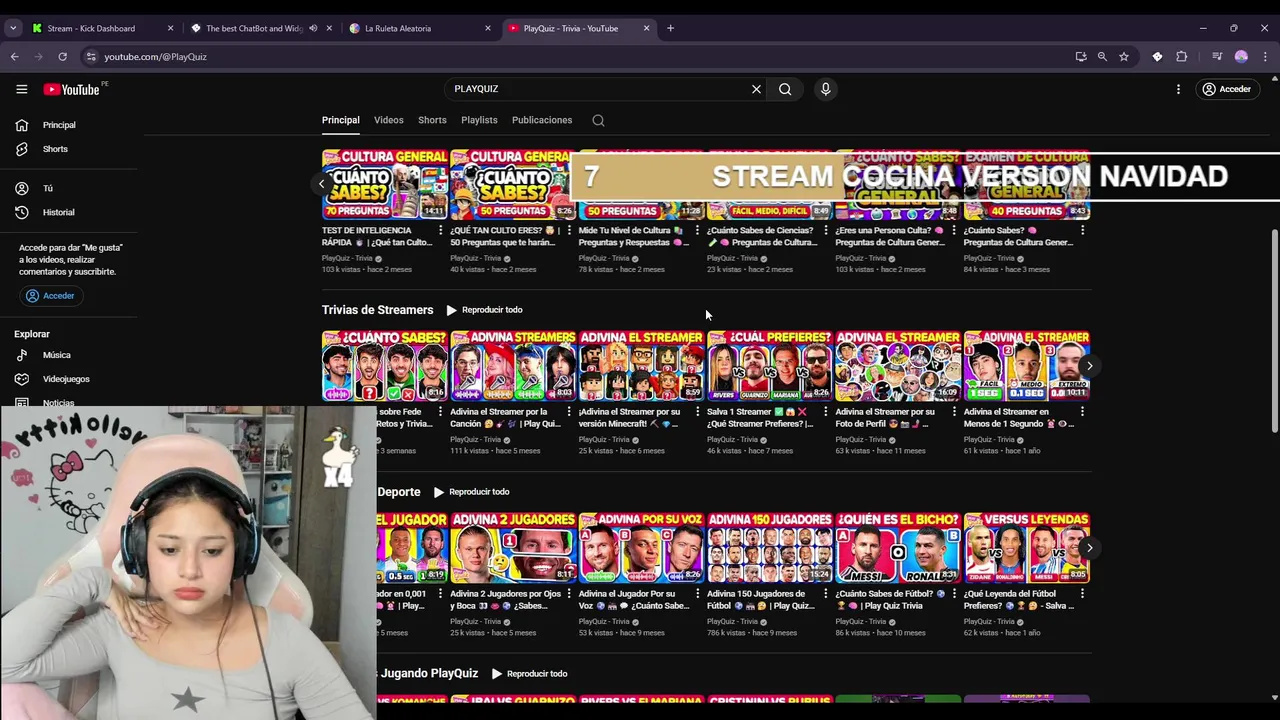This screenshot has width=1280, height=720.
Task: Open options for Salva 1 Streamer video
Action: [826, 412]
